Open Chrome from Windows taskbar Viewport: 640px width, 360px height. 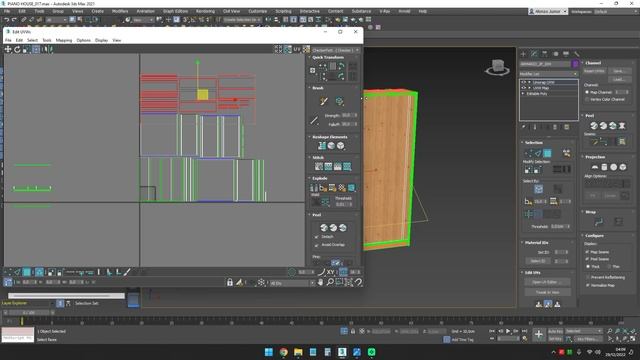(283, 352)
